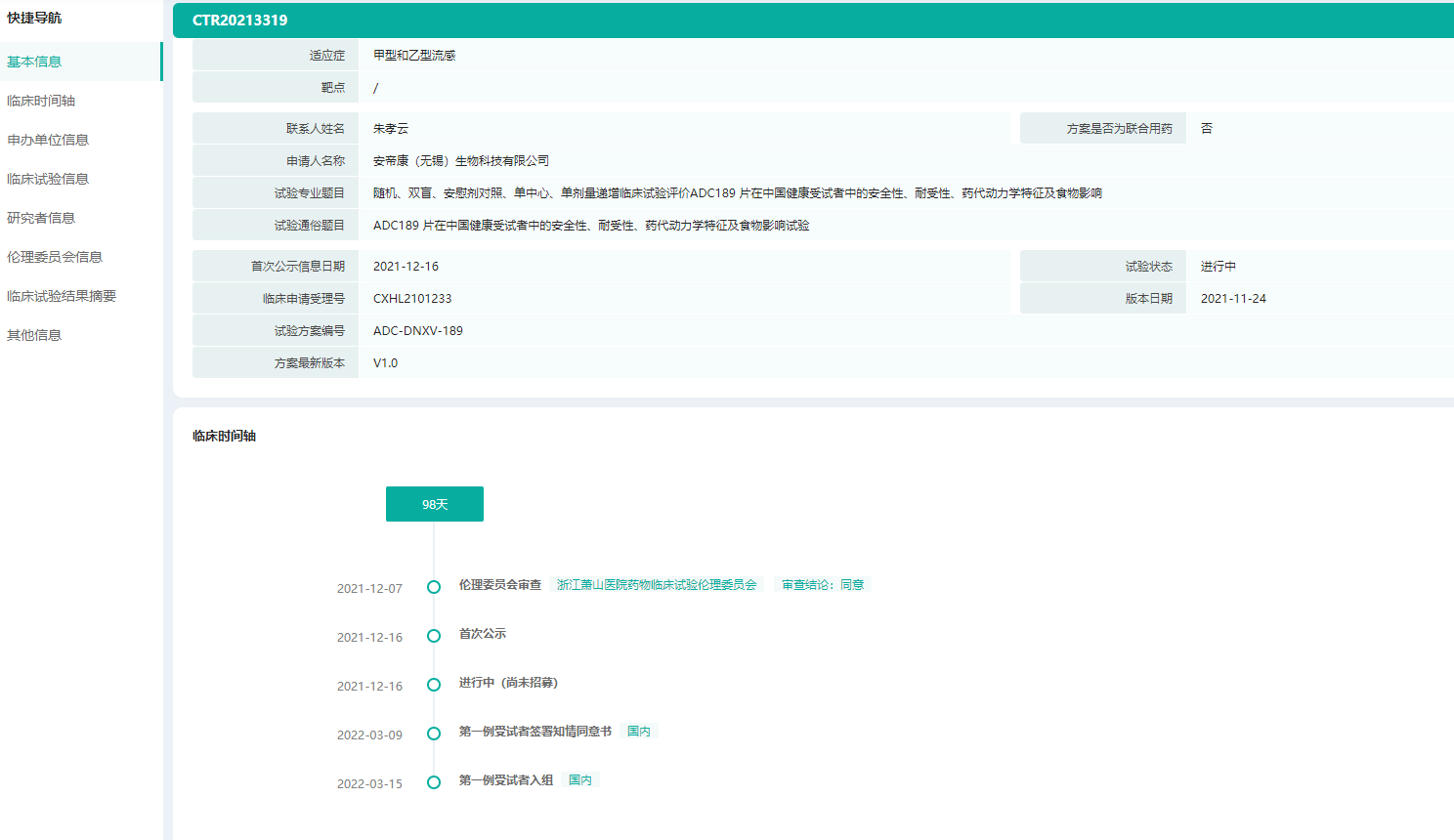Click timeline marker dated 2022-03-15
1454x840 pixels.
coord(434,782)
